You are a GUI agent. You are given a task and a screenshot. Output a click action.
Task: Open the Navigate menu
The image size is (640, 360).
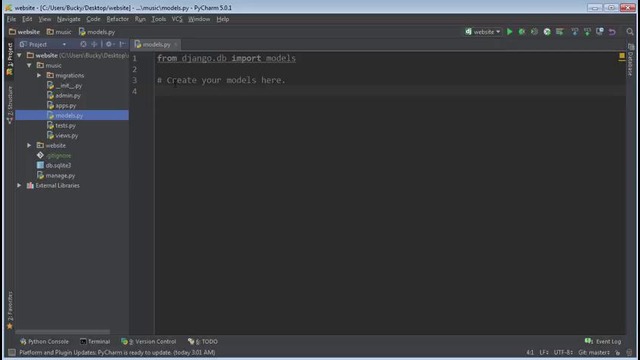[x=69, y=19]
